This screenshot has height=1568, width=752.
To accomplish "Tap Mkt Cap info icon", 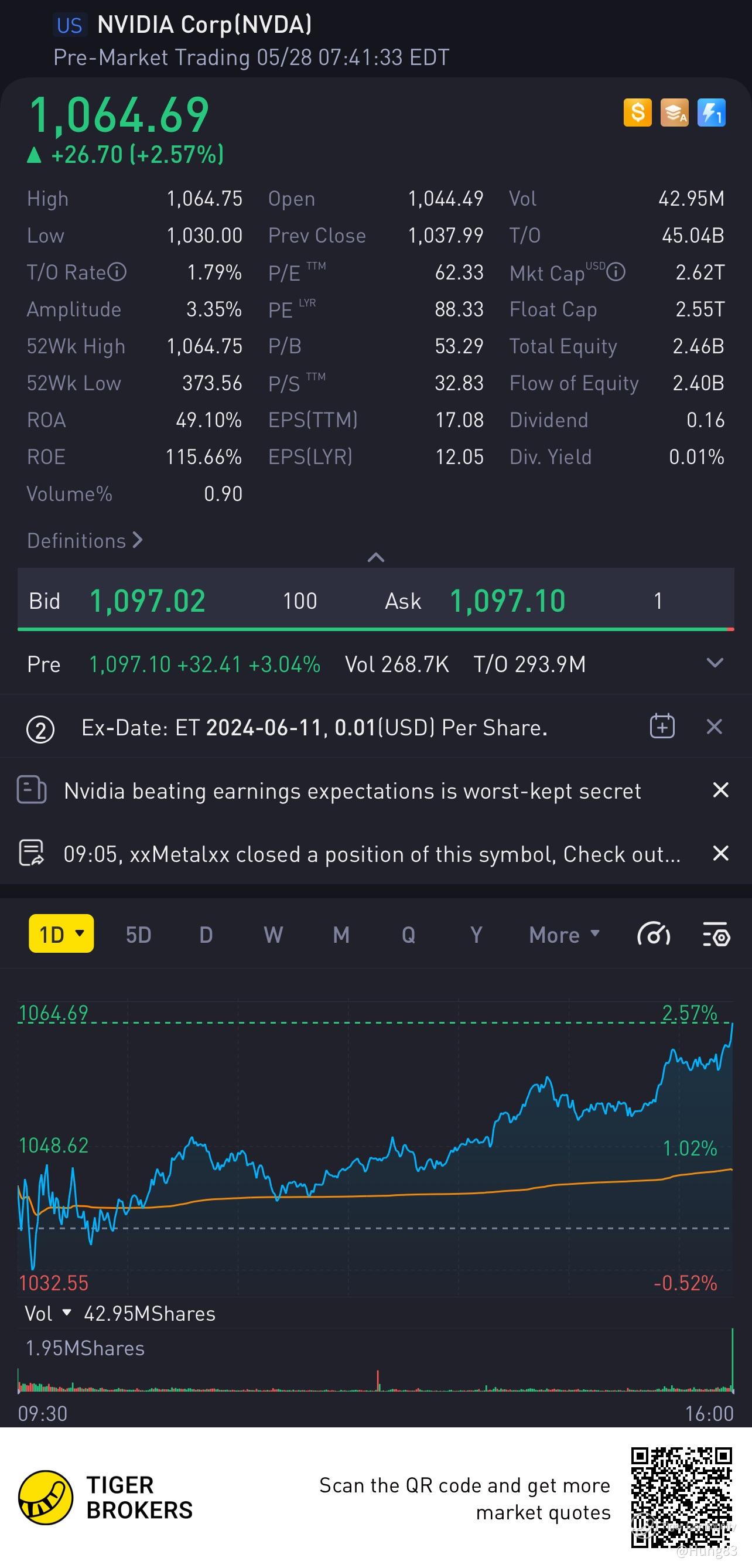I will [x=616, y=272].
